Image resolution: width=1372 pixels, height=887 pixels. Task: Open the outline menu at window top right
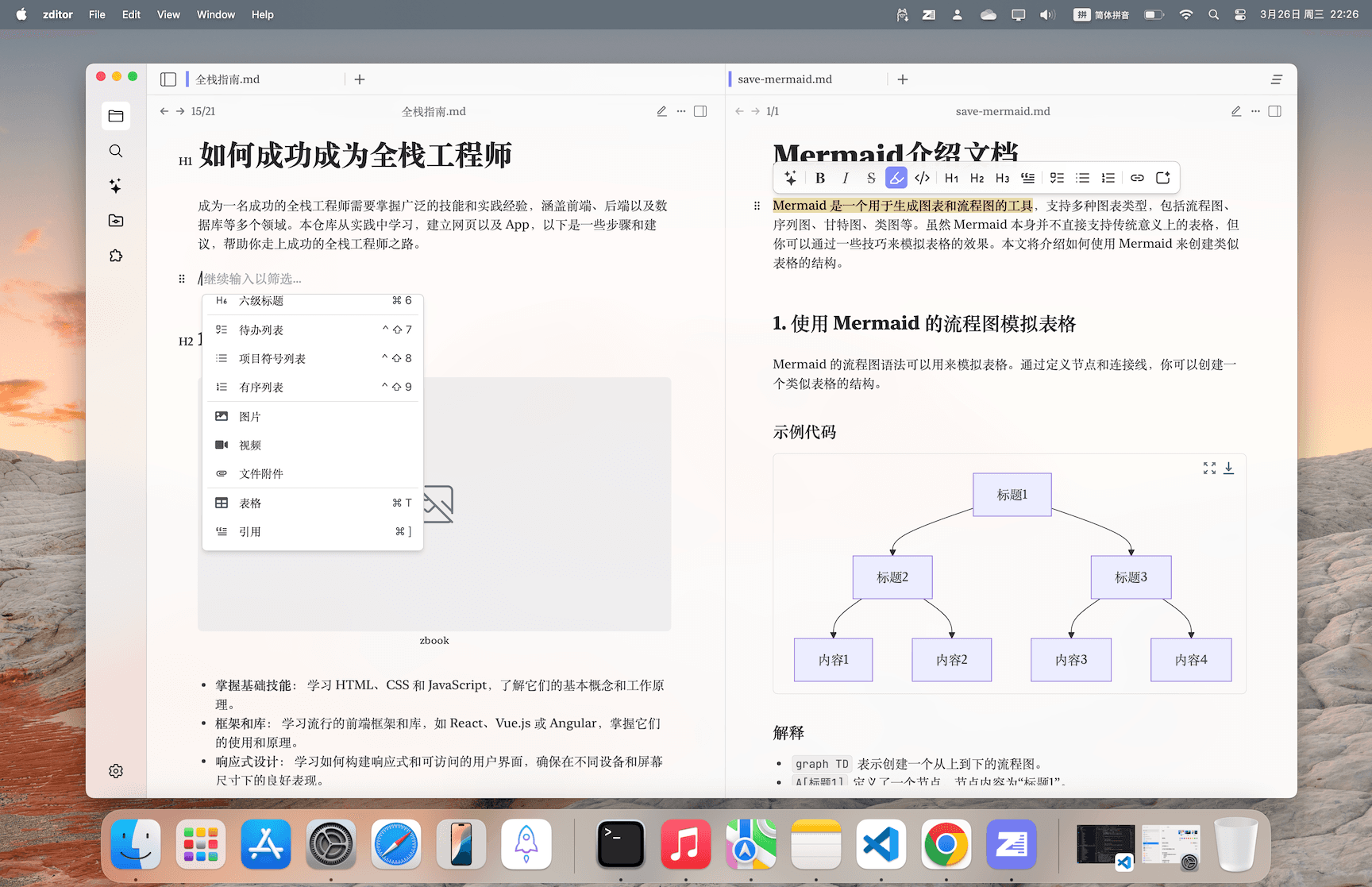(1277, 79)
